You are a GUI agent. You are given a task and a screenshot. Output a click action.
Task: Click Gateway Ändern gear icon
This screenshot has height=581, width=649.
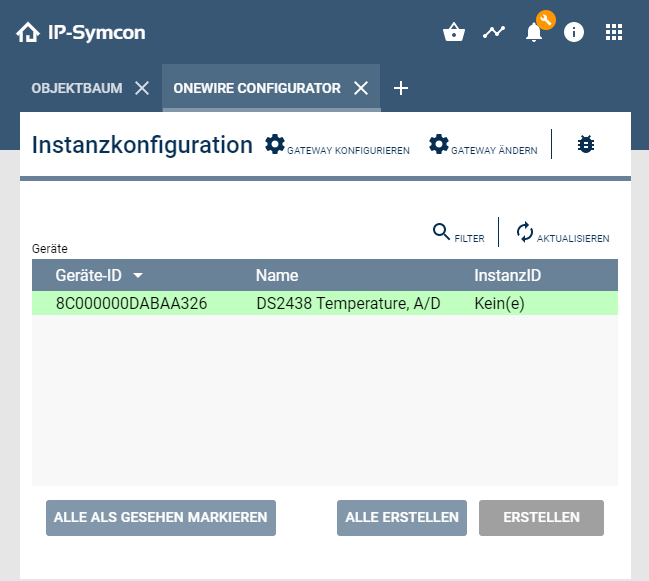pos(439,145)
